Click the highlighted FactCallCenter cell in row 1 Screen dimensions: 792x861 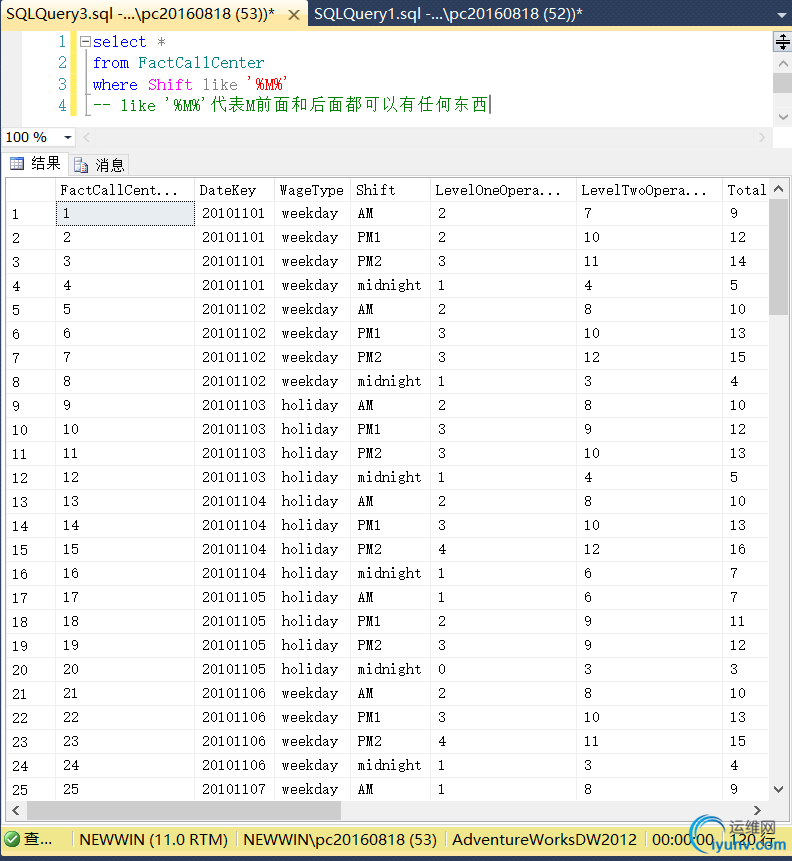[x=125, y=213]
